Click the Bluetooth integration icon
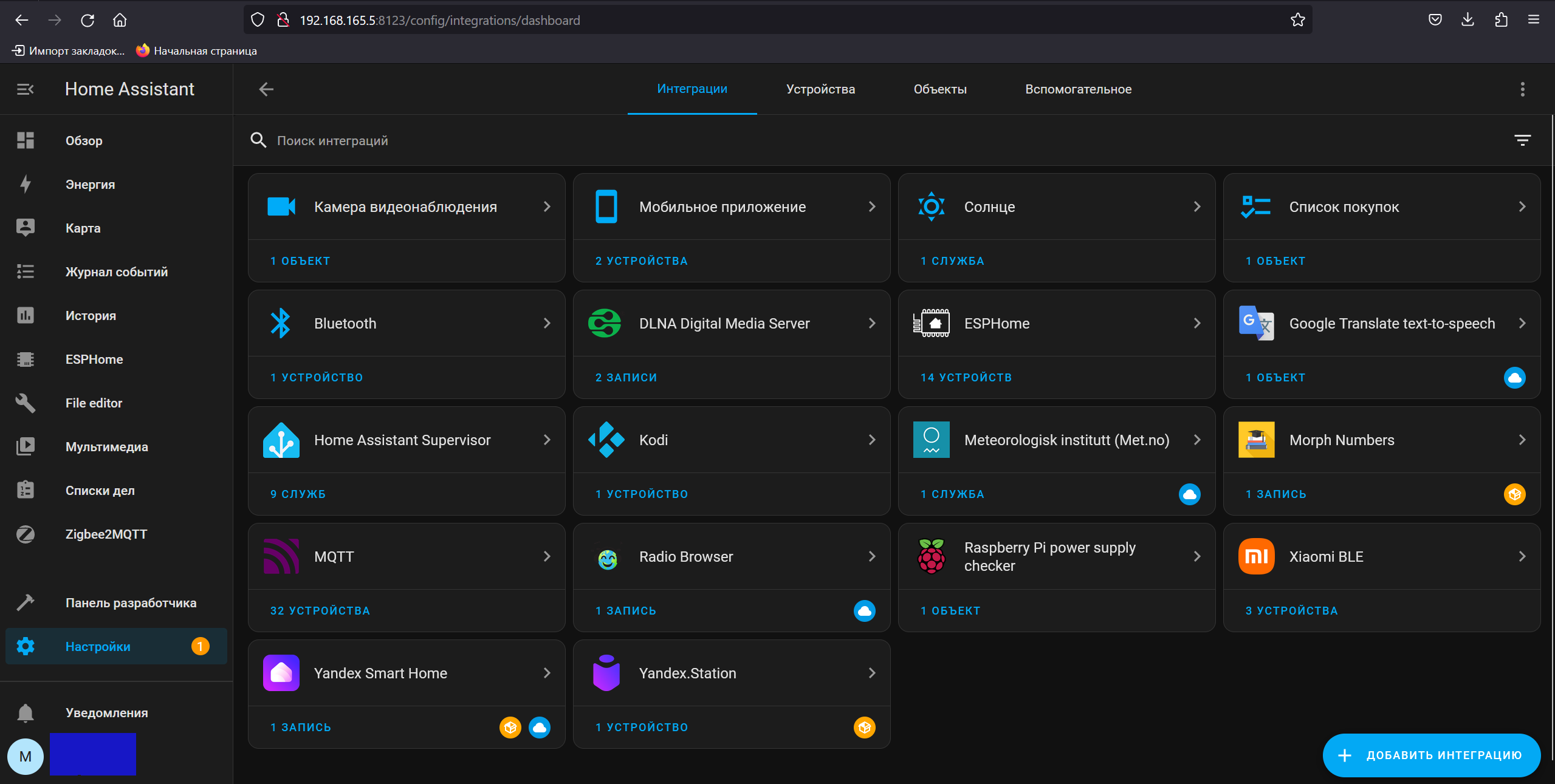This screenshot has height=784, width=1555. click(x=281, y=323)
